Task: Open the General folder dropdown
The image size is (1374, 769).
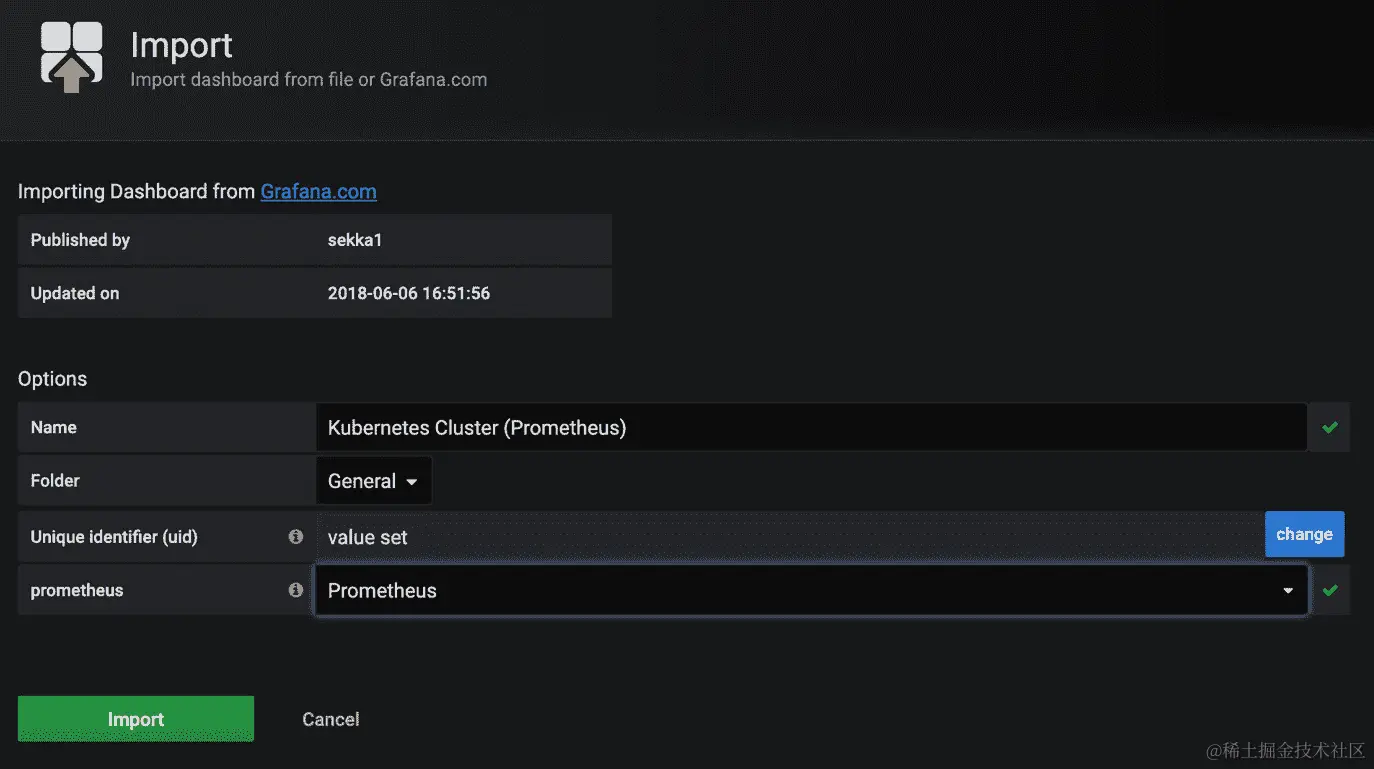Action: pyautogui.click(x=374, y=481)
